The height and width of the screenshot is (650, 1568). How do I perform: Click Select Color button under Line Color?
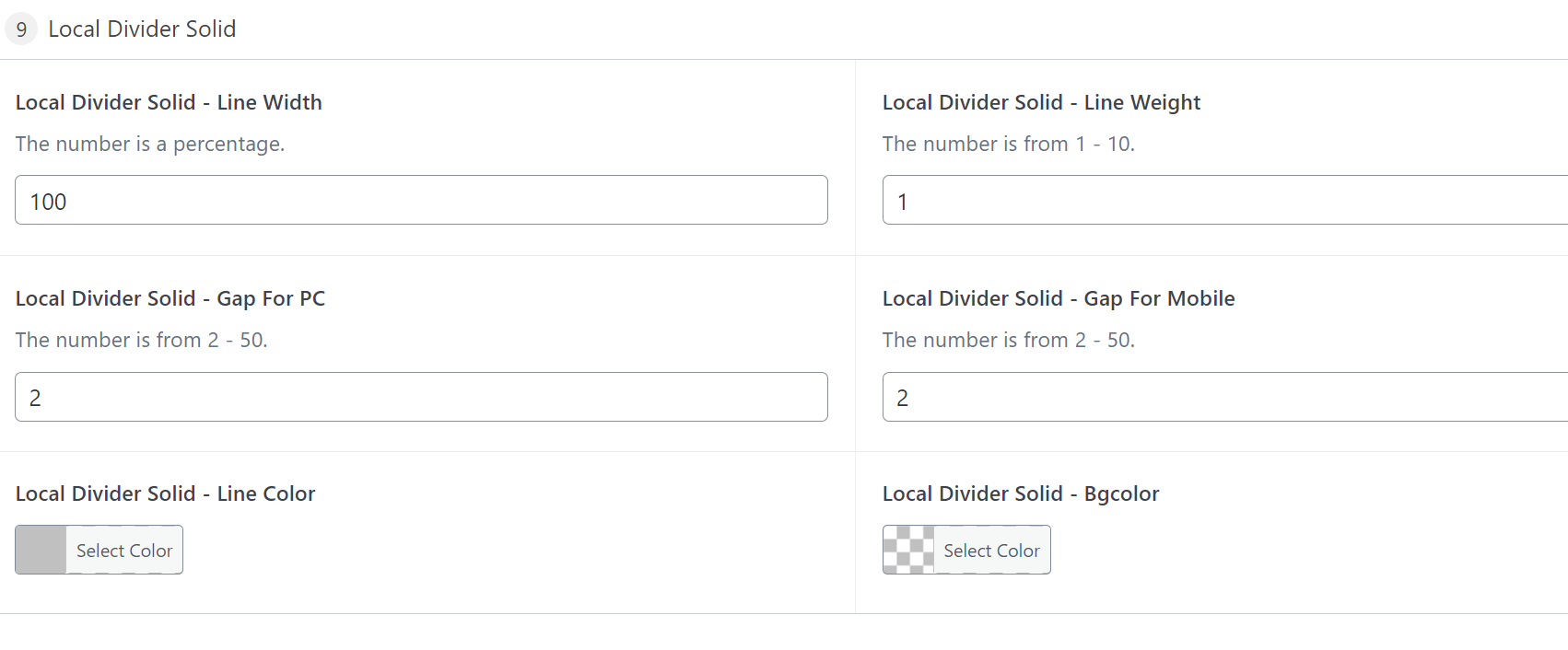click(x=124, y=550)
